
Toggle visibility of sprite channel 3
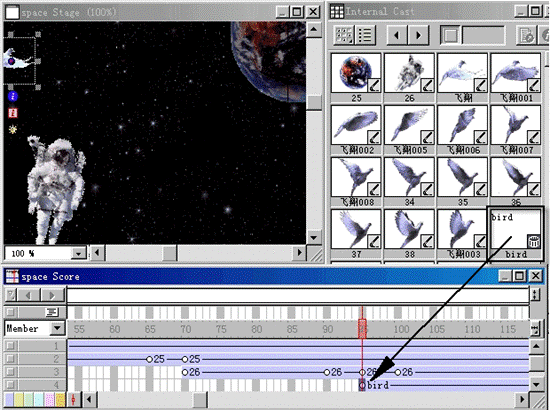tap(11, 372)
